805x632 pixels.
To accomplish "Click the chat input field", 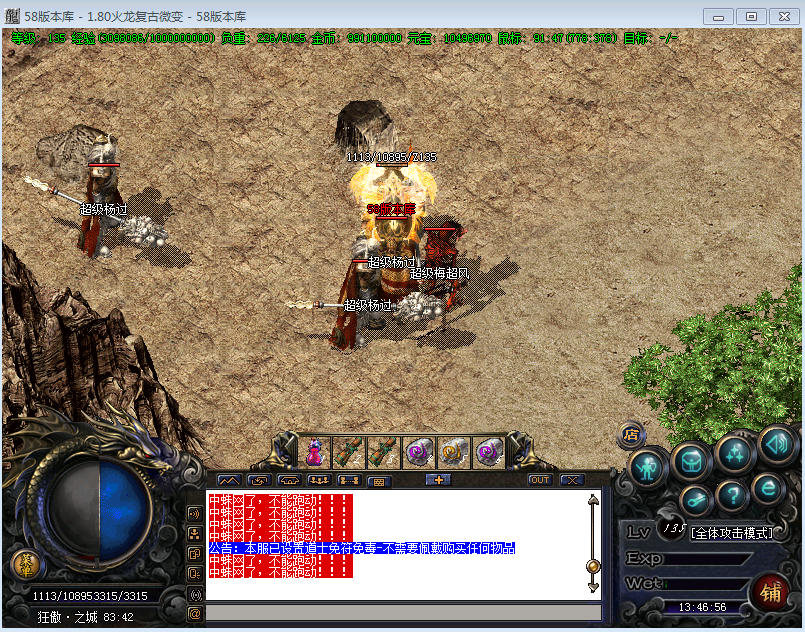I will pyautogui.click(x=404, y=612).
